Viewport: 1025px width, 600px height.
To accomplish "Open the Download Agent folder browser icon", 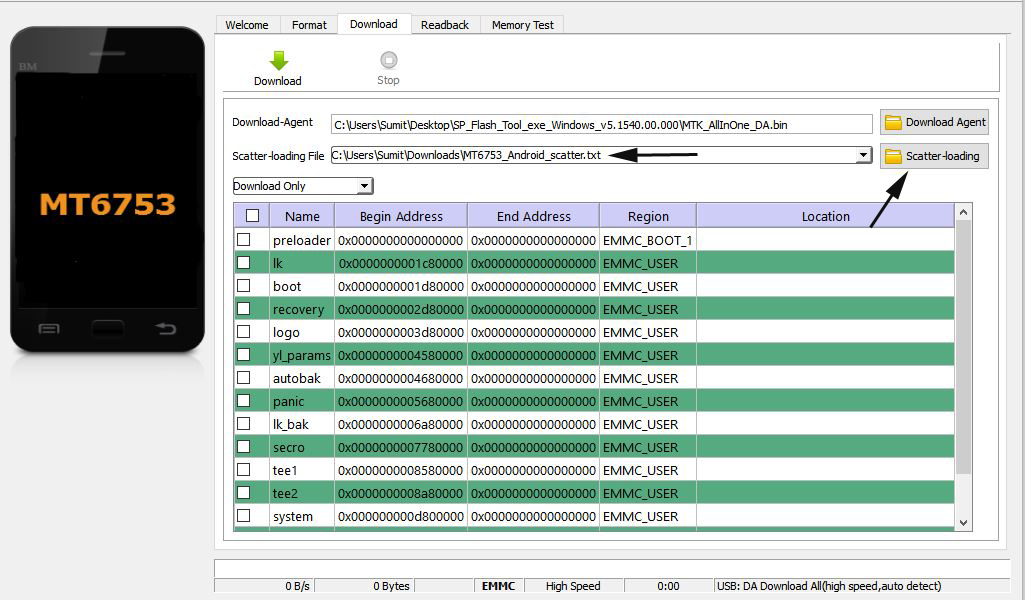I will pos(895,122).
